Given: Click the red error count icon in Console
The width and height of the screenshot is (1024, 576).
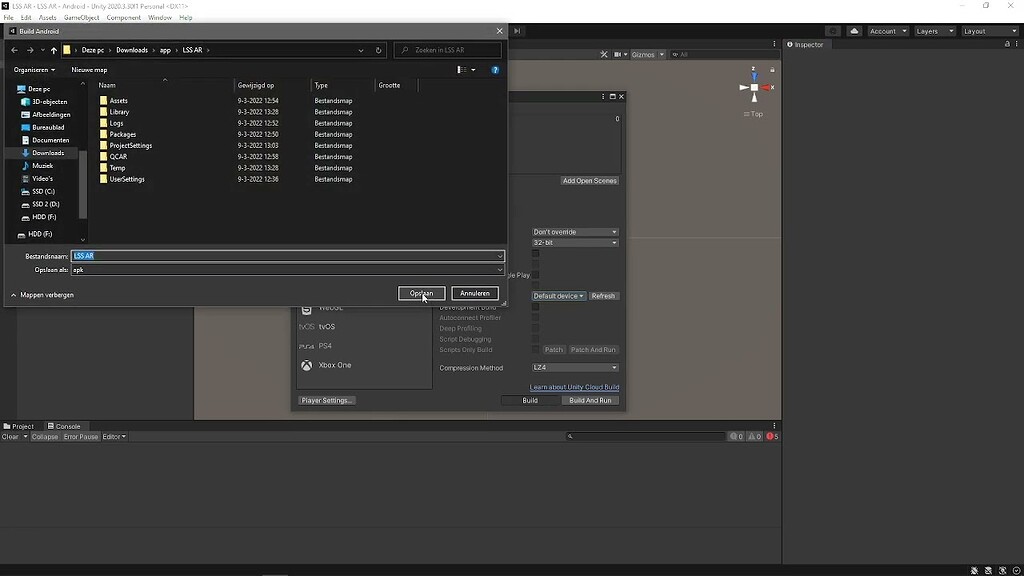Looking at the screenshot, I should point(771,436).
